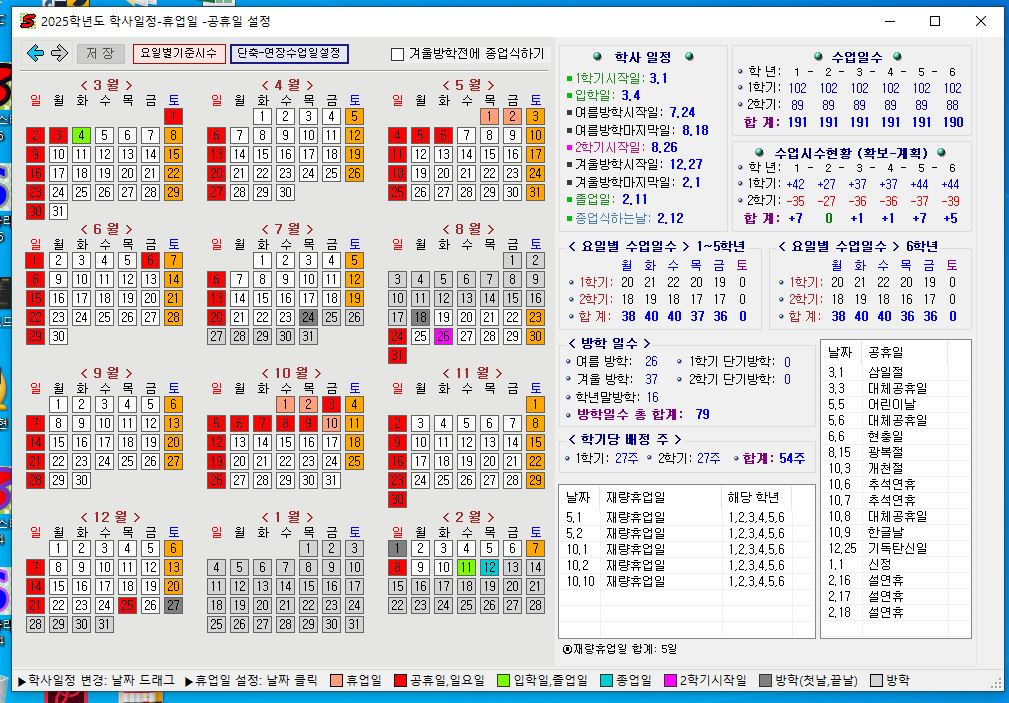Click the 저장 save button
1009x703 pixels.
click(100, 53)
